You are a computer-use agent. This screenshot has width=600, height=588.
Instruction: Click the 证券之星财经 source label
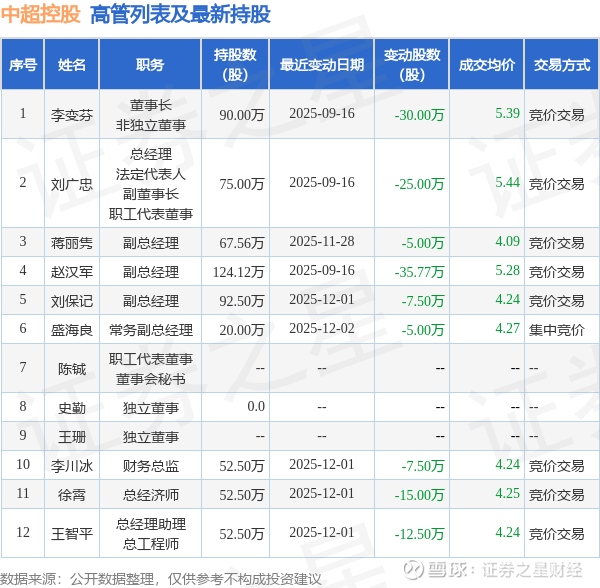[532, 570]
